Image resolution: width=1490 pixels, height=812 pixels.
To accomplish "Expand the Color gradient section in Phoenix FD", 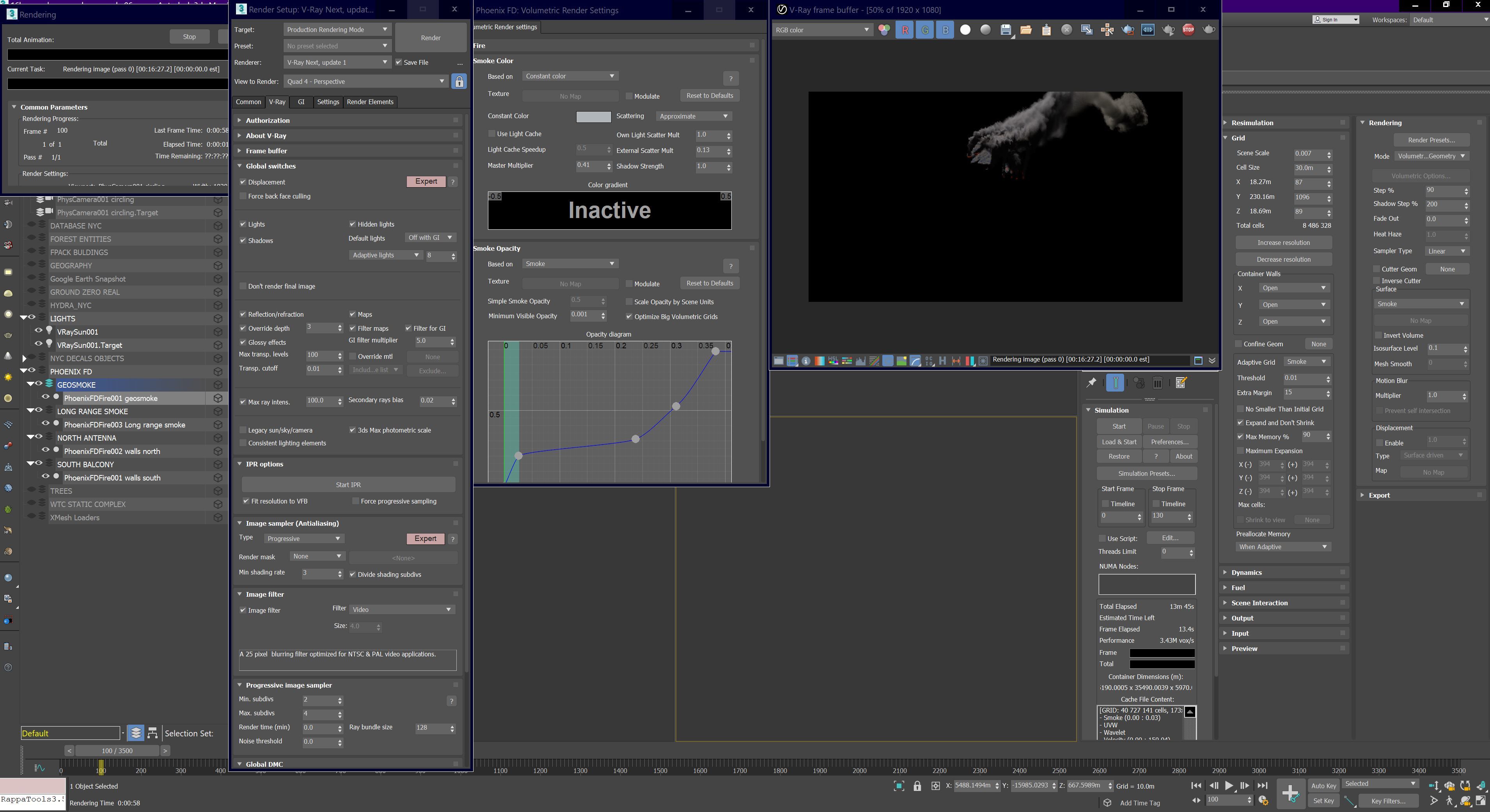I will pos(608,184).
